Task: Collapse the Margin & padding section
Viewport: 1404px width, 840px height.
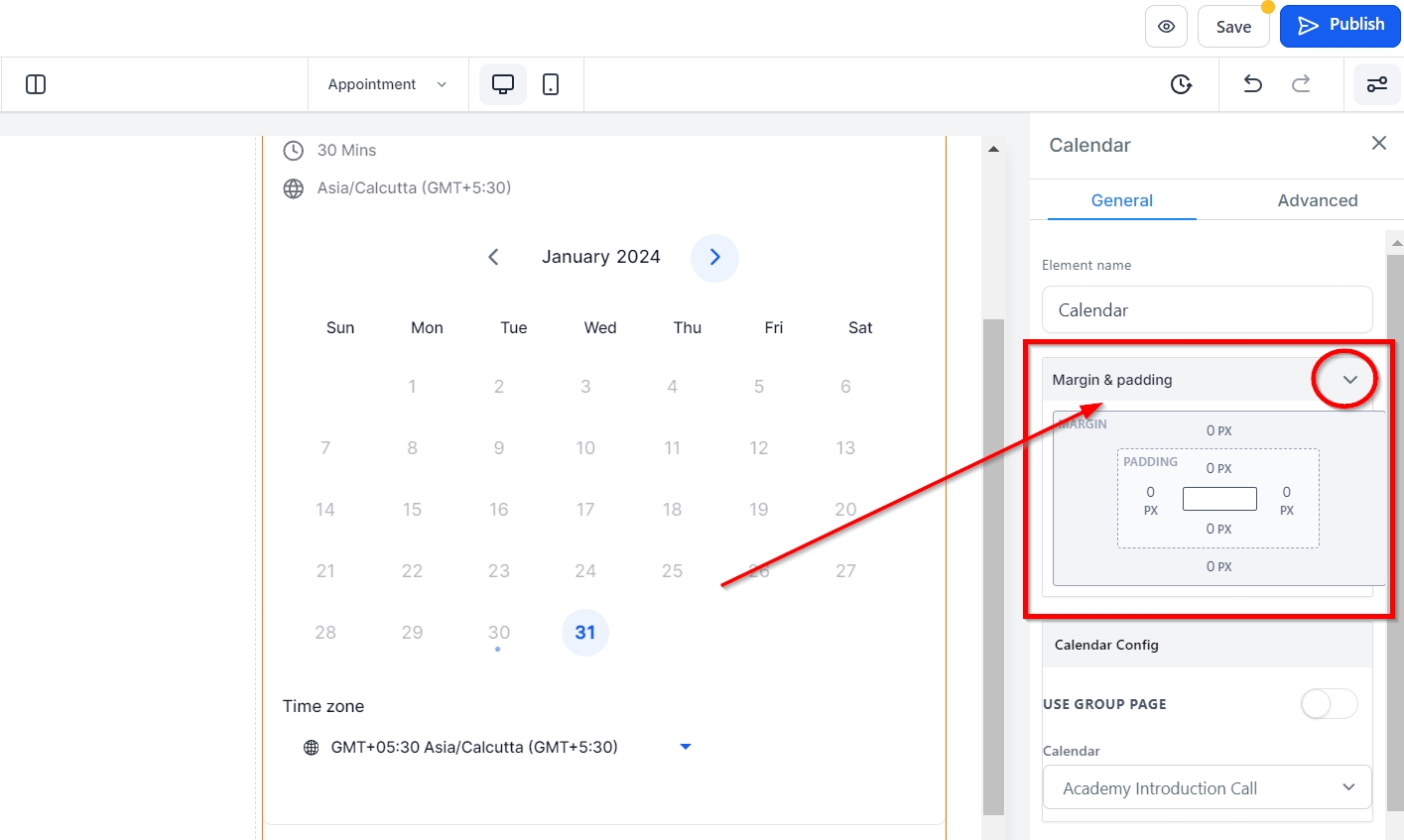Action: [1349, 380]
